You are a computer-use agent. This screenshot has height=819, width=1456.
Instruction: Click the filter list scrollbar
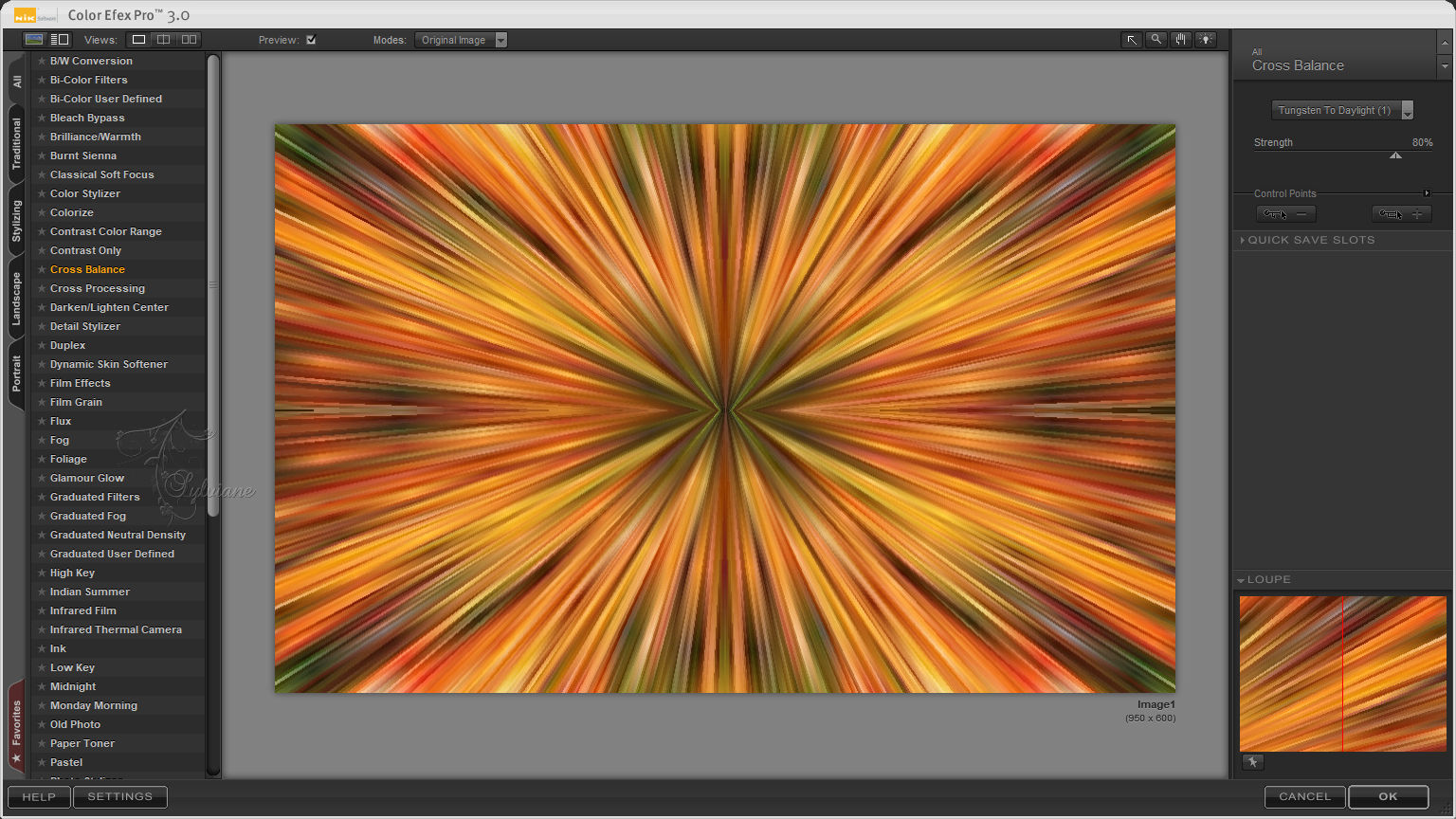(x=213, y=284)
